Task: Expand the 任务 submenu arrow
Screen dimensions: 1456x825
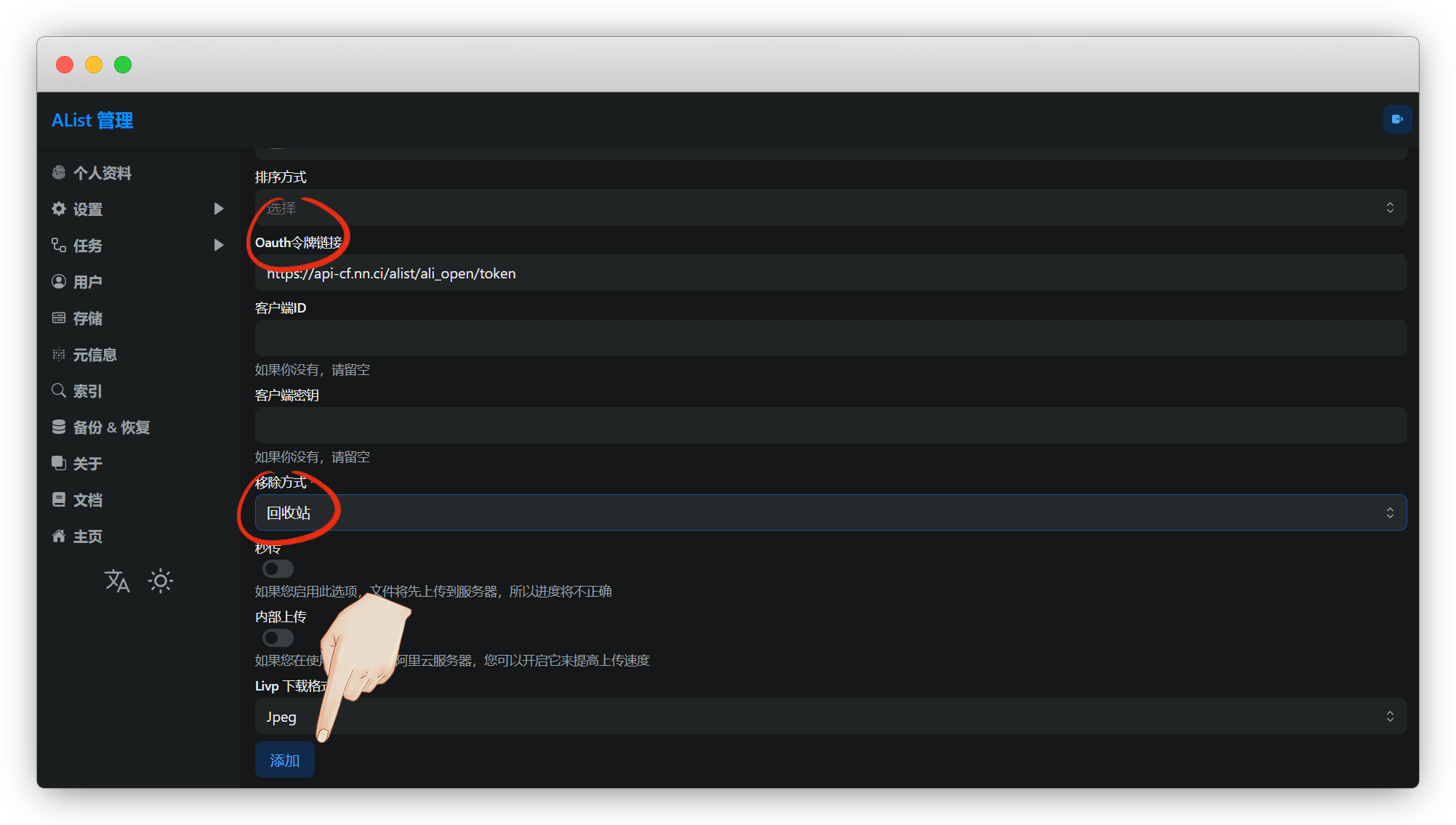Action: [x=219, y=245]
